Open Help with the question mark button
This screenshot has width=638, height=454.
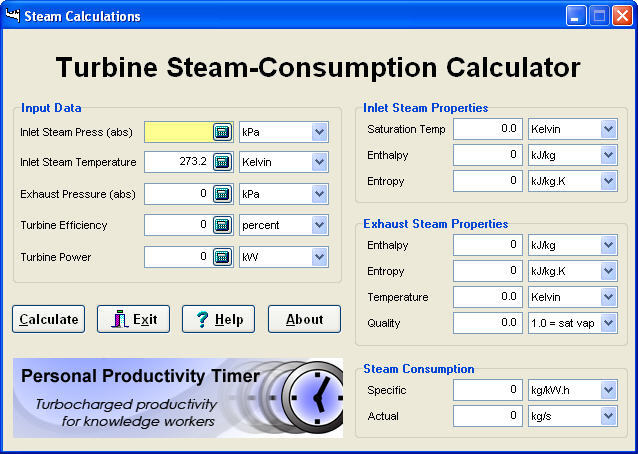218,319
